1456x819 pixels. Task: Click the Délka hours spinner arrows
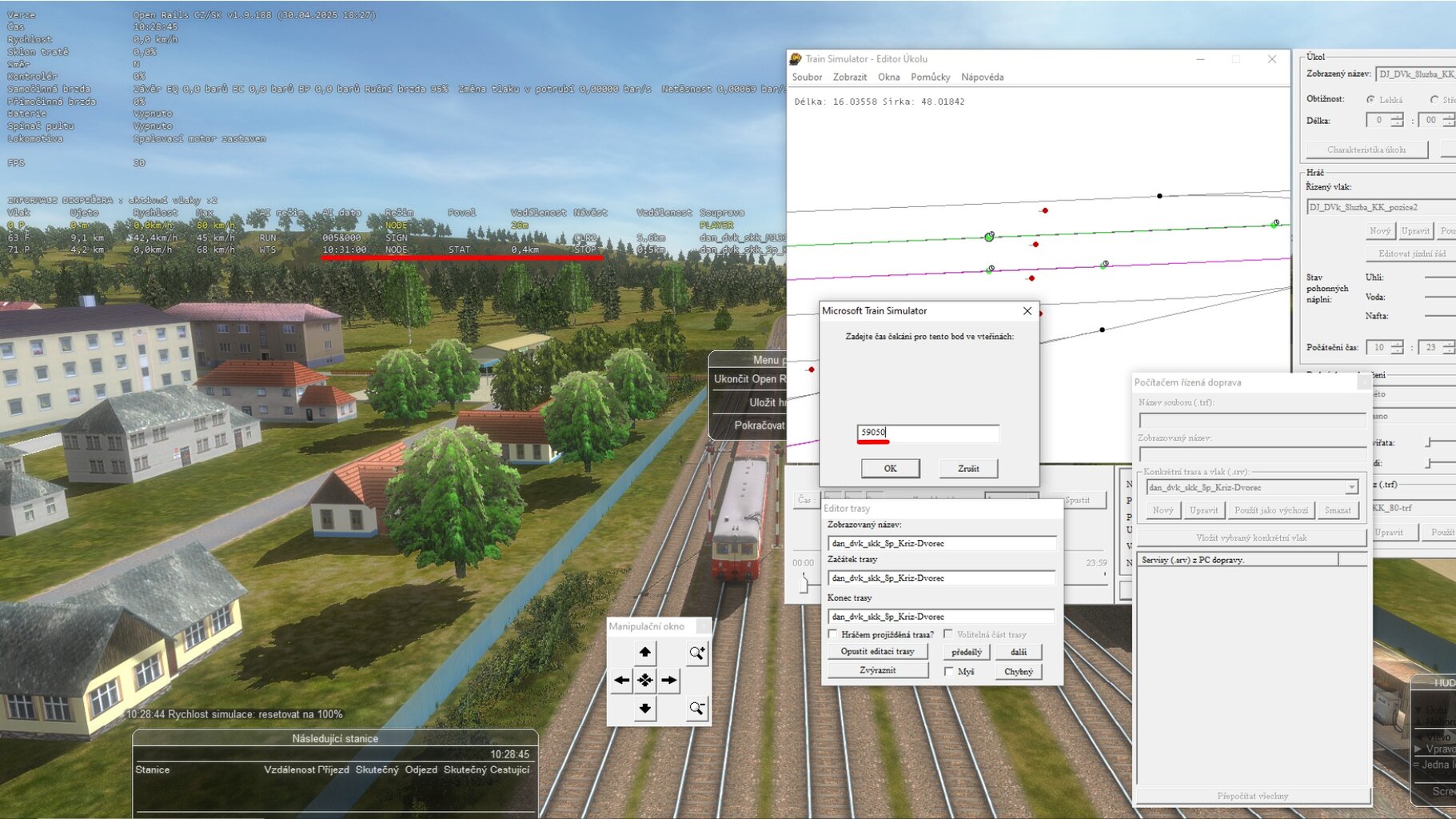click(1397, 120)
